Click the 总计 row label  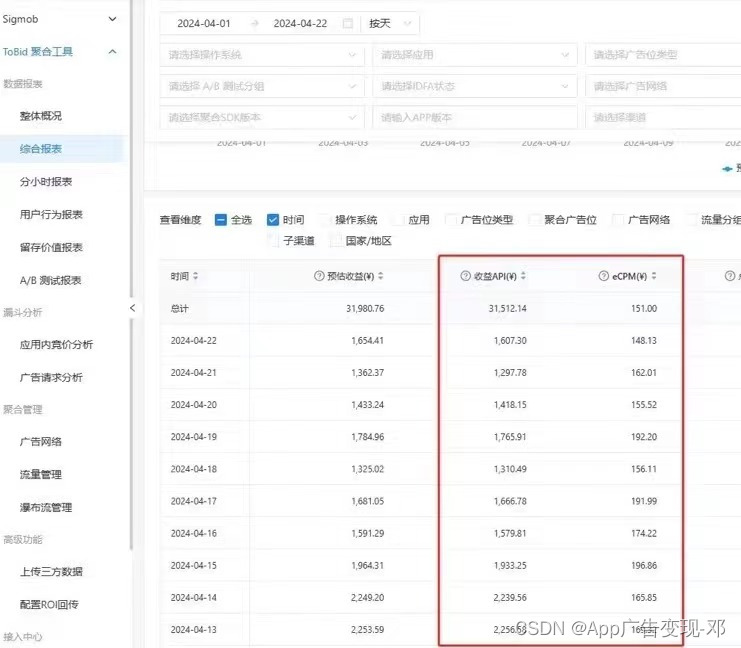click(180, 309)
